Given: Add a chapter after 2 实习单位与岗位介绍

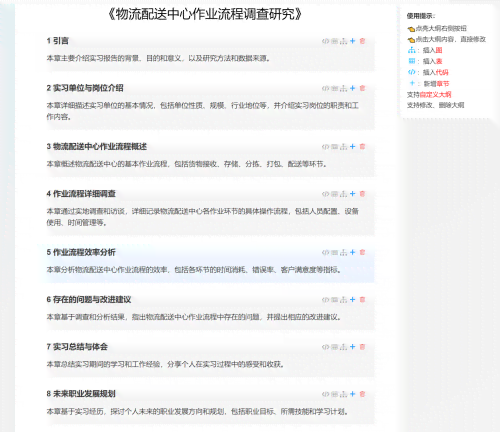Looking at the screenshot, I should (353, 88).
